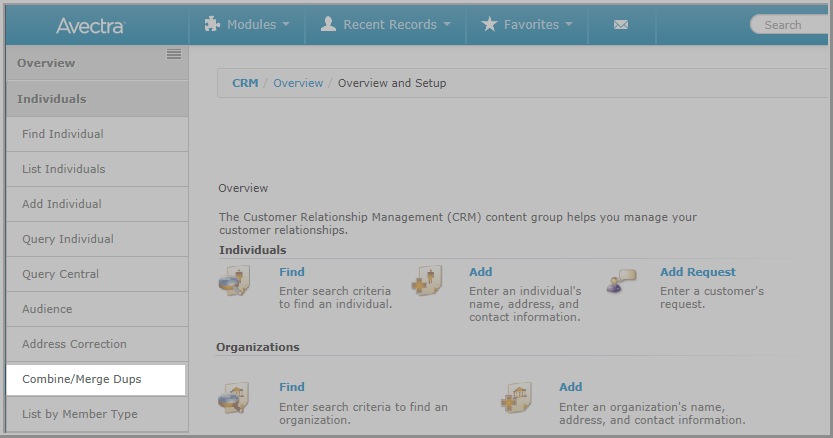Select Combine/Merge Dups in sidebar
The image size is (833, 438).
96,380
